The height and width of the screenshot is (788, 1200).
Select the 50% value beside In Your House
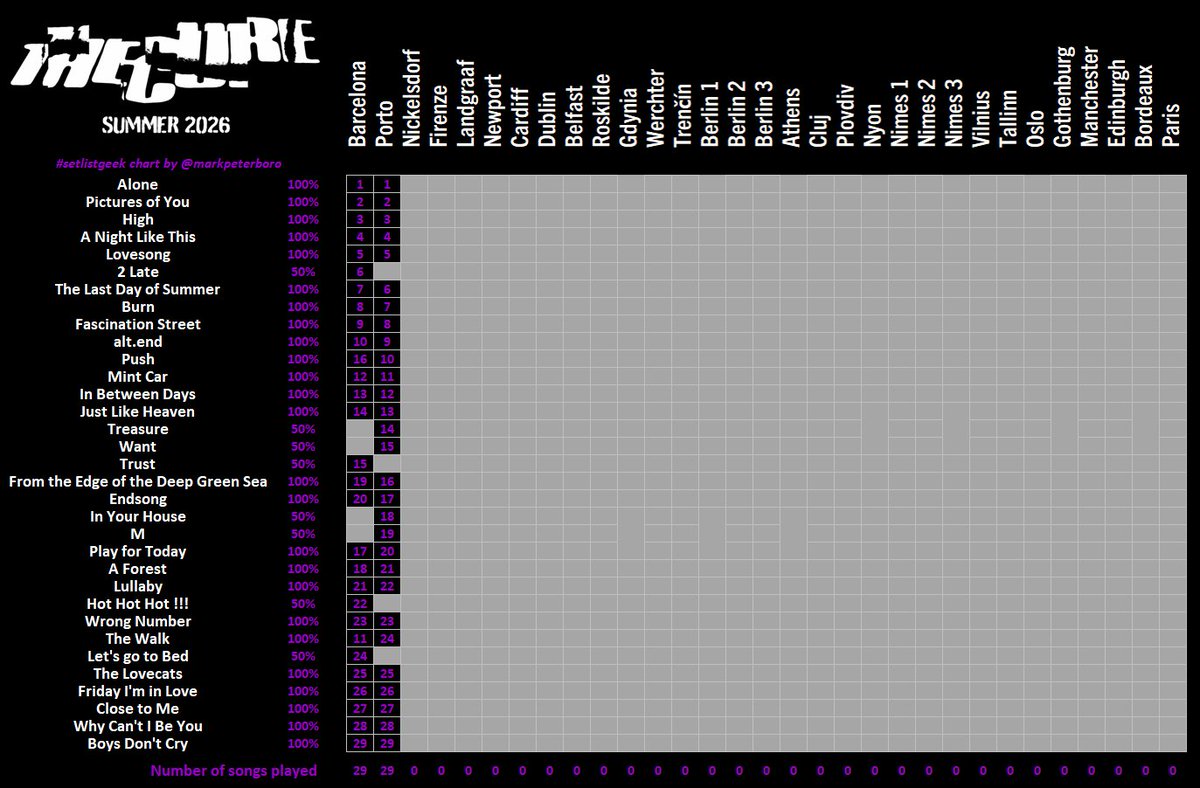pos(303,517)
